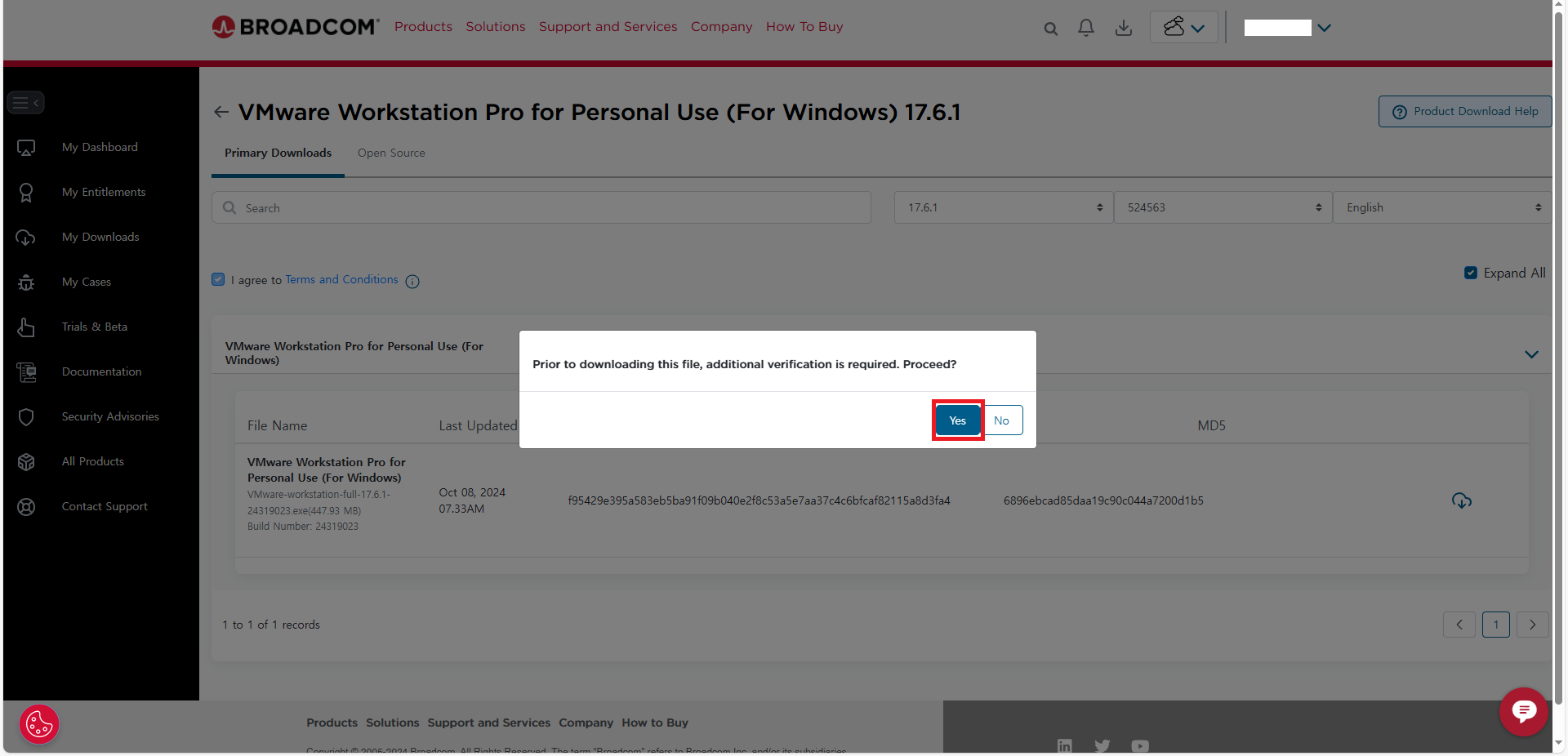Open My Cases in sidebar

point(87,282)
